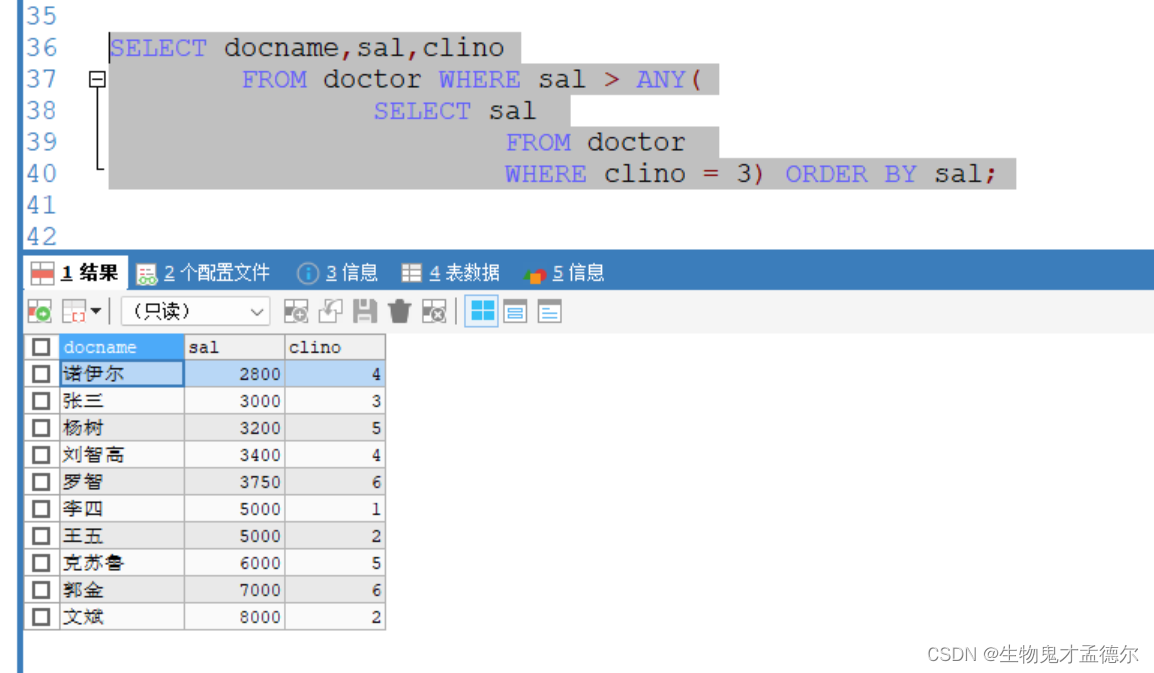Click the save changes floppy icon

pos(365,311)
